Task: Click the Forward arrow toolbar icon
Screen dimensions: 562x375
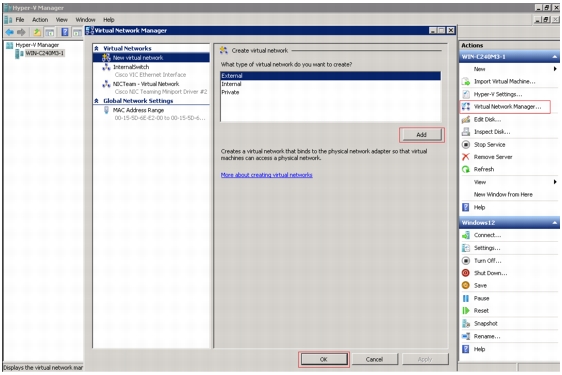Action: point(21,32)
